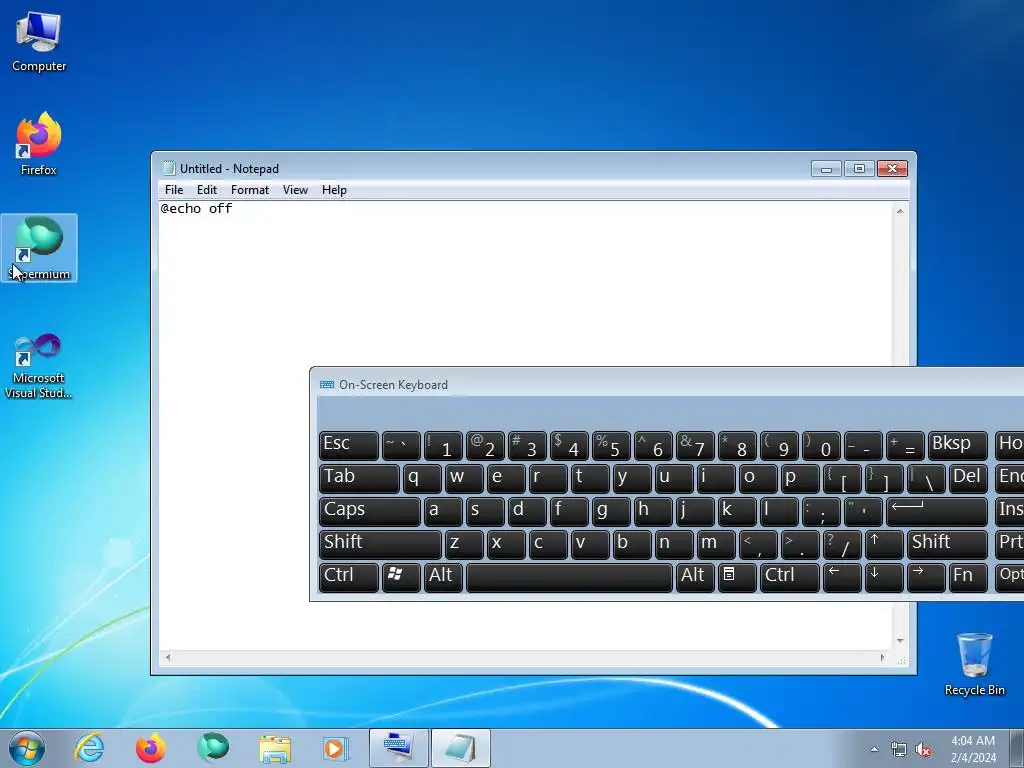Toggle the Caps key on On-Screen Keyboard
Screen dimensions: 1024x768
(370, 511)
